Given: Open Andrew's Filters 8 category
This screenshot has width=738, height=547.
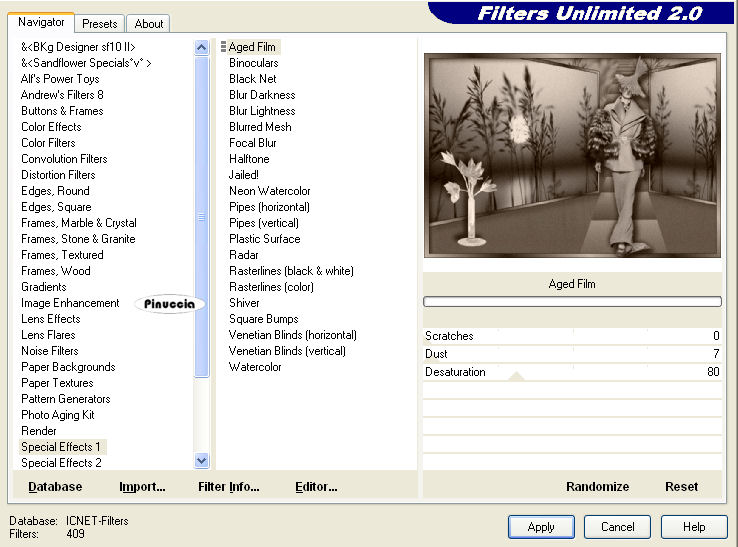Looking at the screenshot, I should pos(62,95).
